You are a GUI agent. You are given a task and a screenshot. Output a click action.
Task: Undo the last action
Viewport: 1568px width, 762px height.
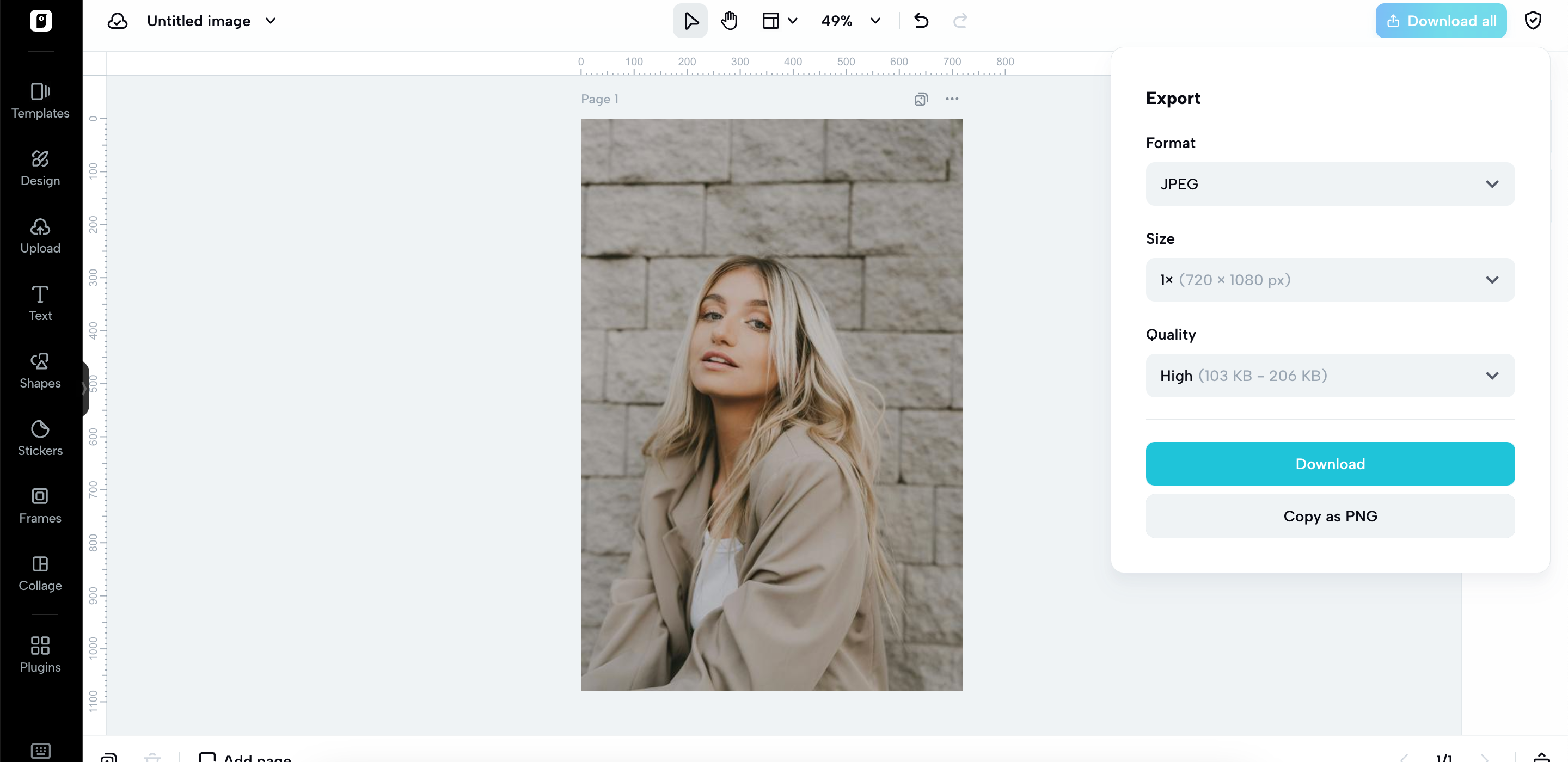921,21
